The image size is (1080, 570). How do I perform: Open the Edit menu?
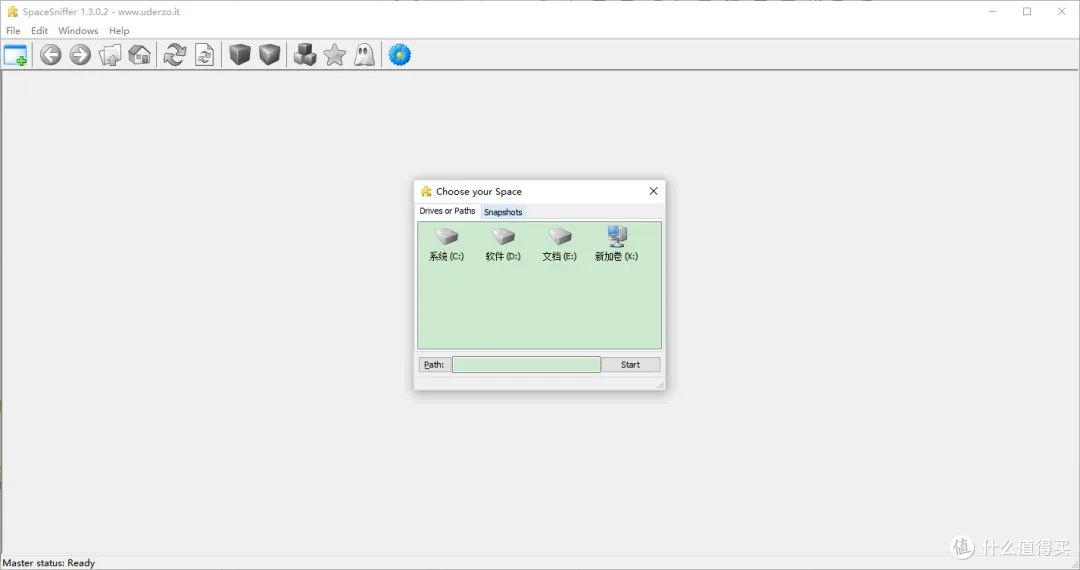pyautogui.click(x=39, y=31)
